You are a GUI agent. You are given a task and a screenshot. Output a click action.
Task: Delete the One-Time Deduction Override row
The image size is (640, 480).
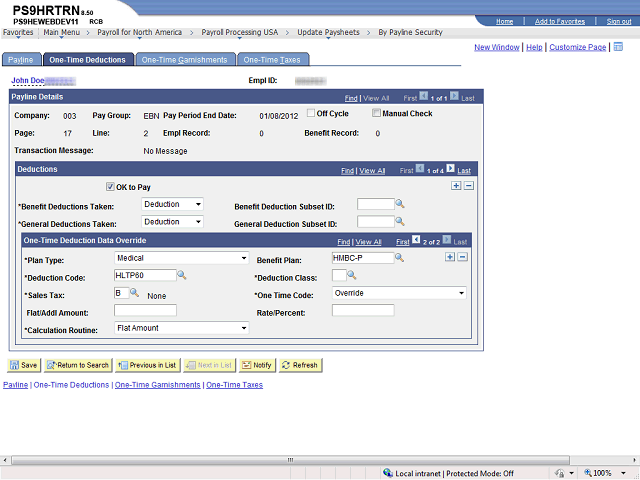[x=462, y=257]
